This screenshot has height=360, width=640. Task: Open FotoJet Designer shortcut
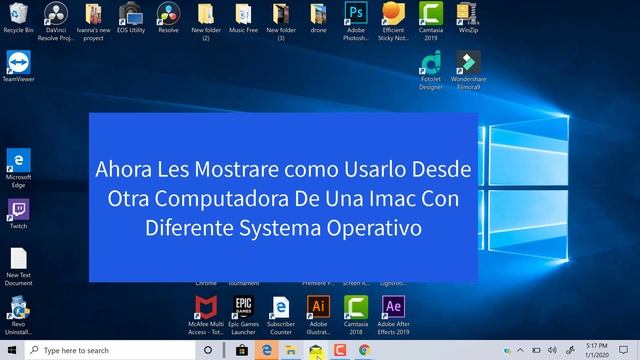coord(431,70)
